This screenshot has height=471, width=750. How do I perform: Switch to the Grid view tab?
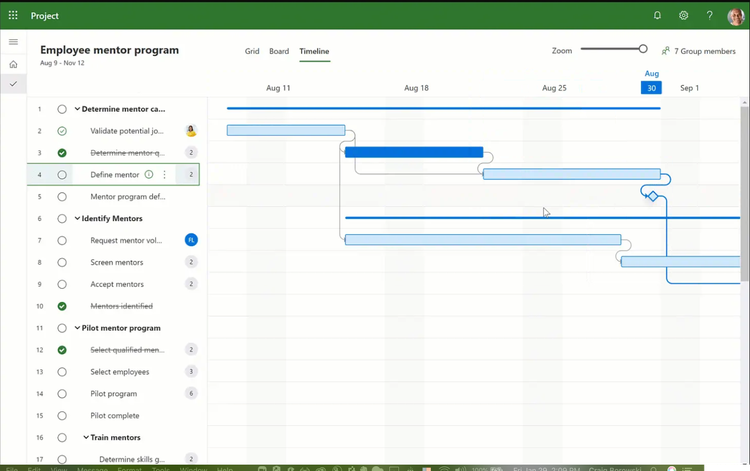pyautogui.click(x=252, y=51)
